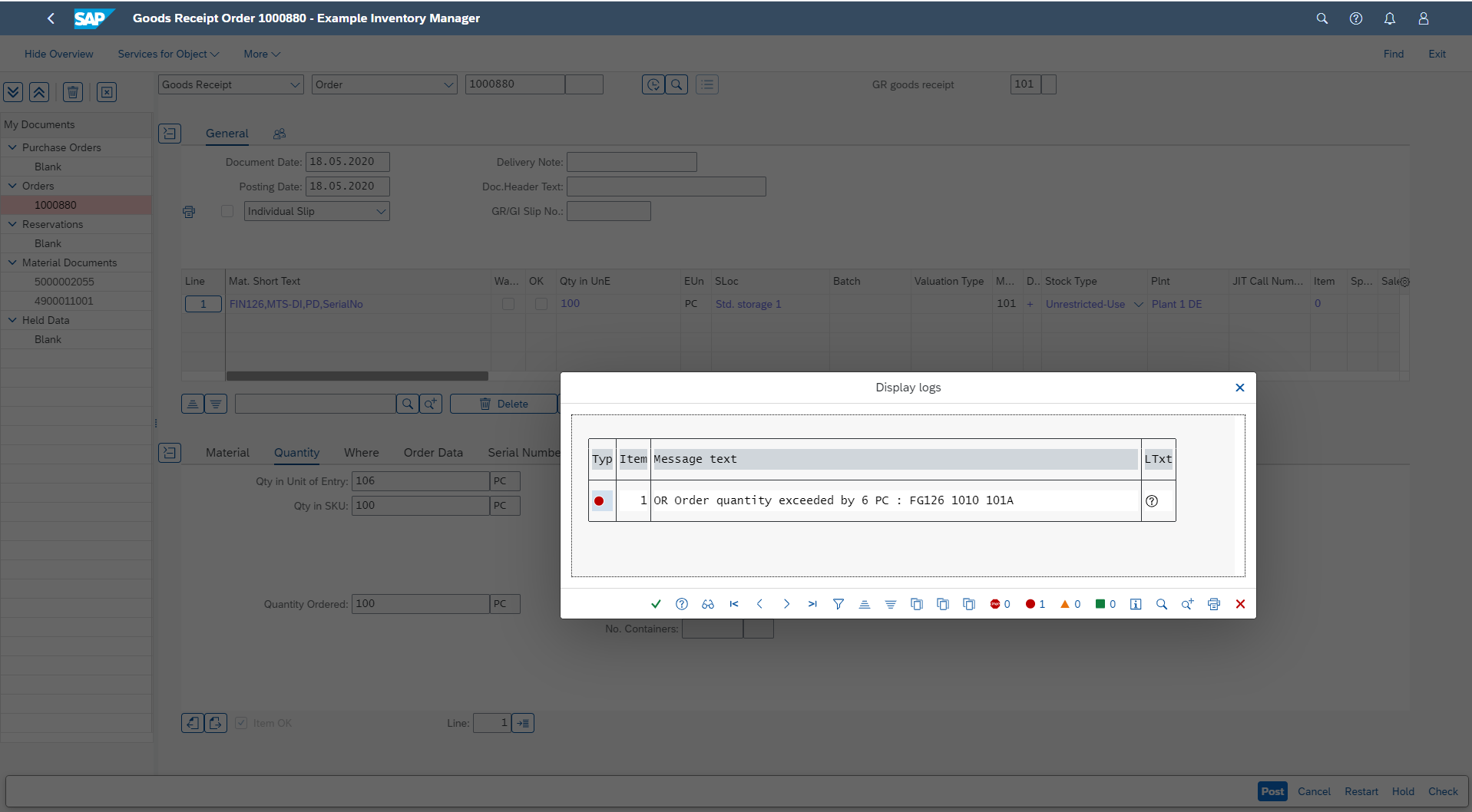Switch to the Order Data item tab
The image size is (1472, 812).
(433, 453)
